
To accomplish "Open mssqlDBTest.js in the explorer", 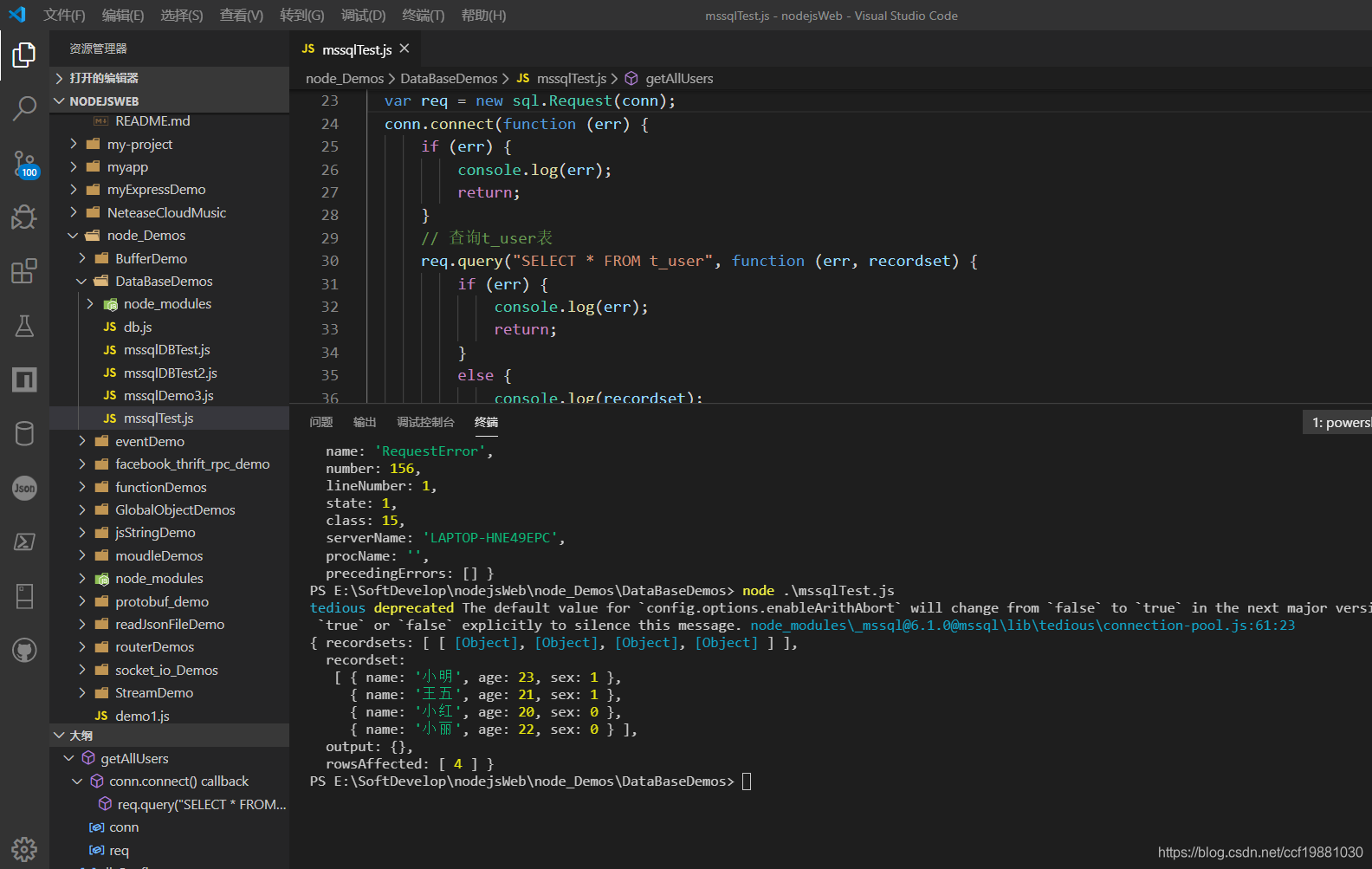I will 169,350.
